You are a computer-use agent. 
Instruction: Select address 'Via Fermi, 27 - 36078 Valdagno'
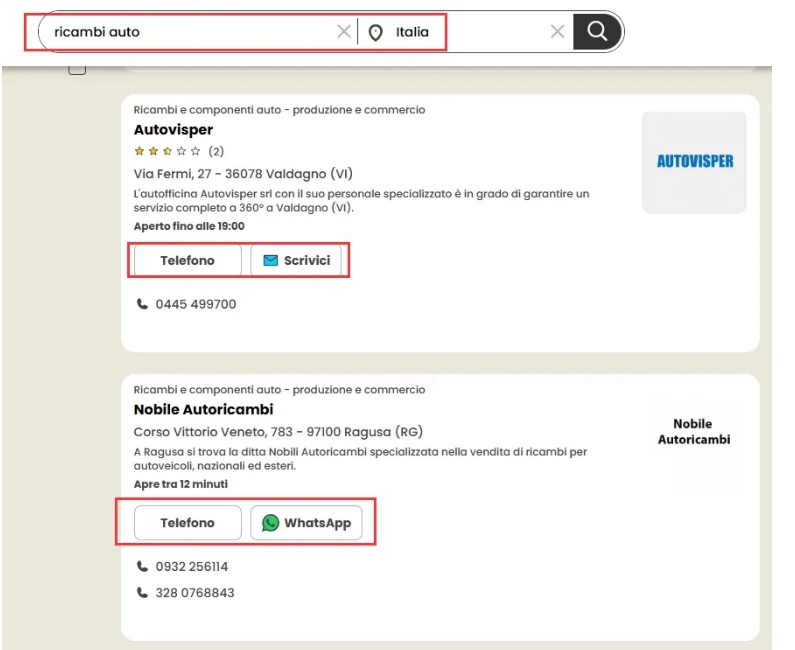click(x=243, y=174)
